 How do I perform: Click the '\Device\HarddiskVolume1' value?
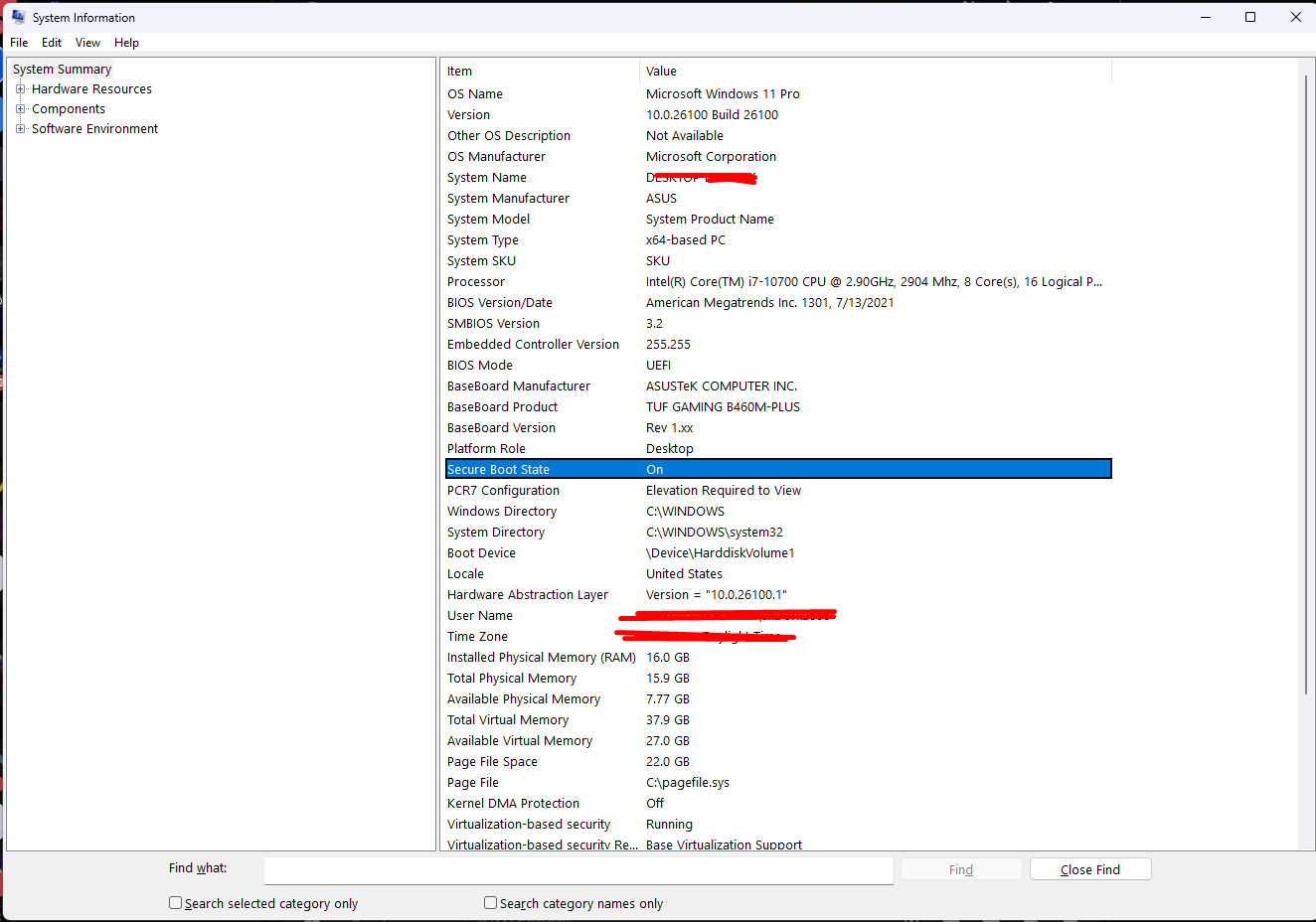(x=721, y=552)
